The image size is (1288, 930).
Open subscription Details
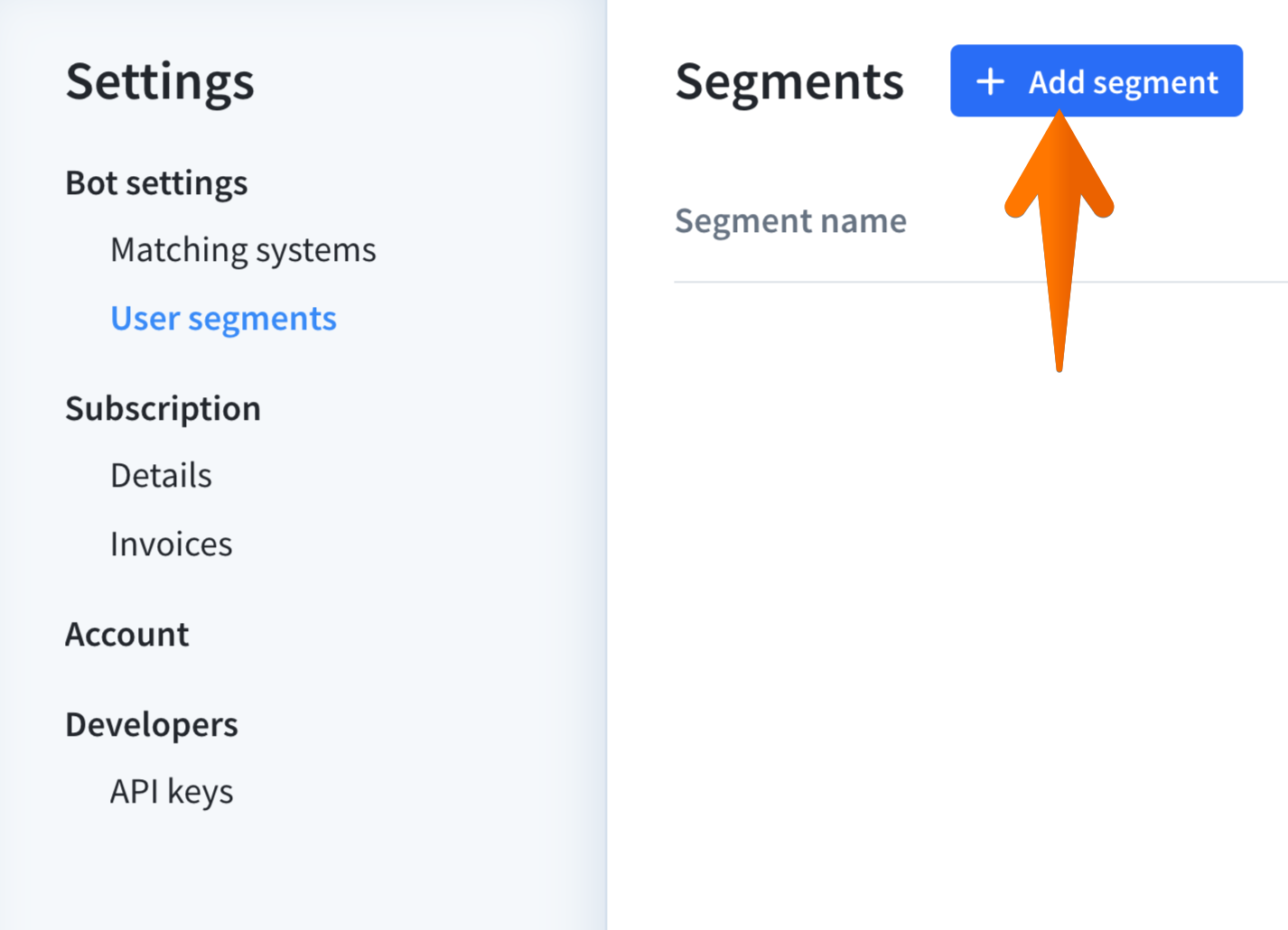(x=161, y=476)
